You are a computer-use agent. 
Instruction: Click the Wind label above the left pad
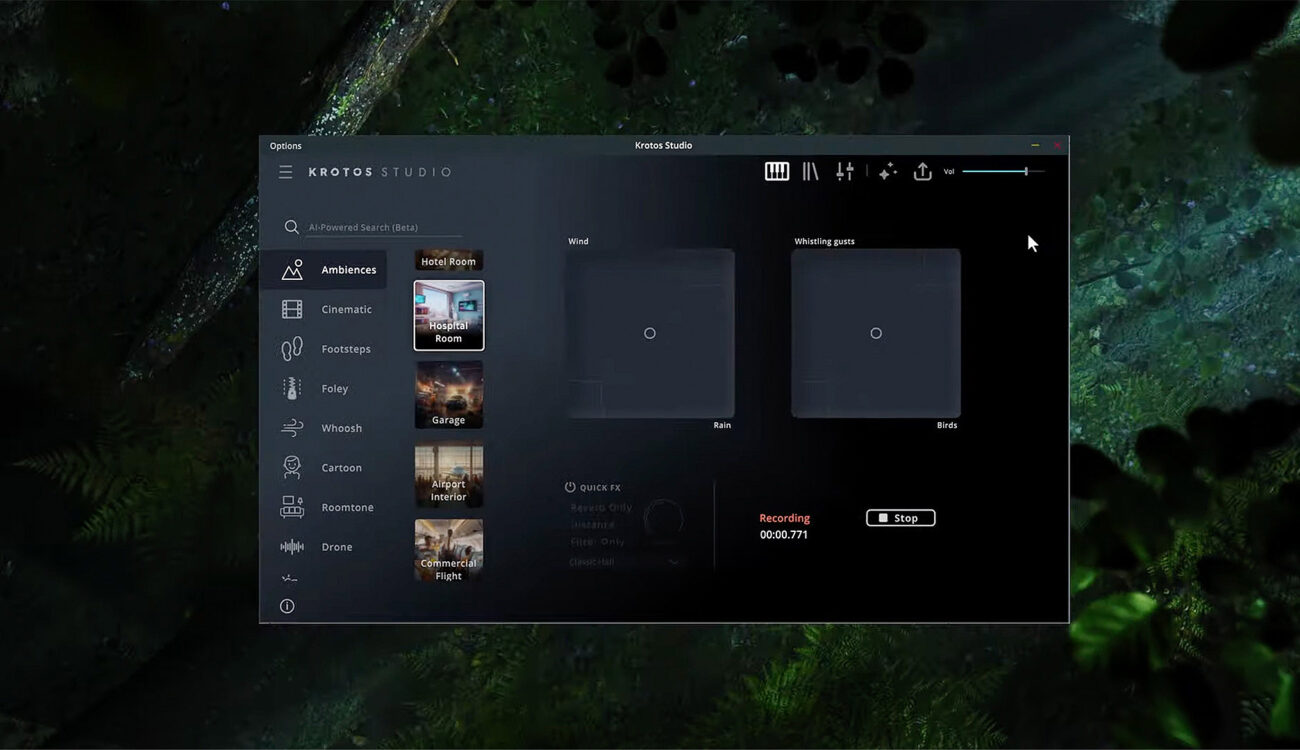point(578,241)
